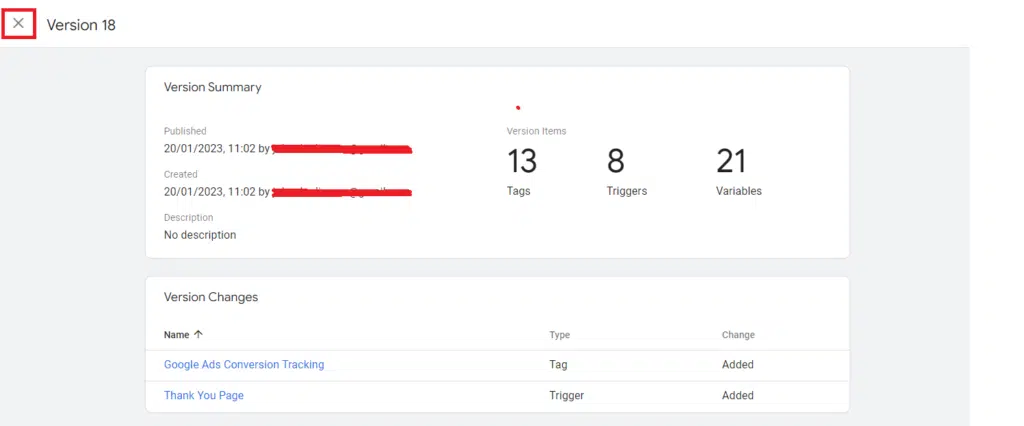This screenshot has width=1024, height=426.
Task: Click the Tag type cell
Action: pyautogui.click(x=558, y=365)
